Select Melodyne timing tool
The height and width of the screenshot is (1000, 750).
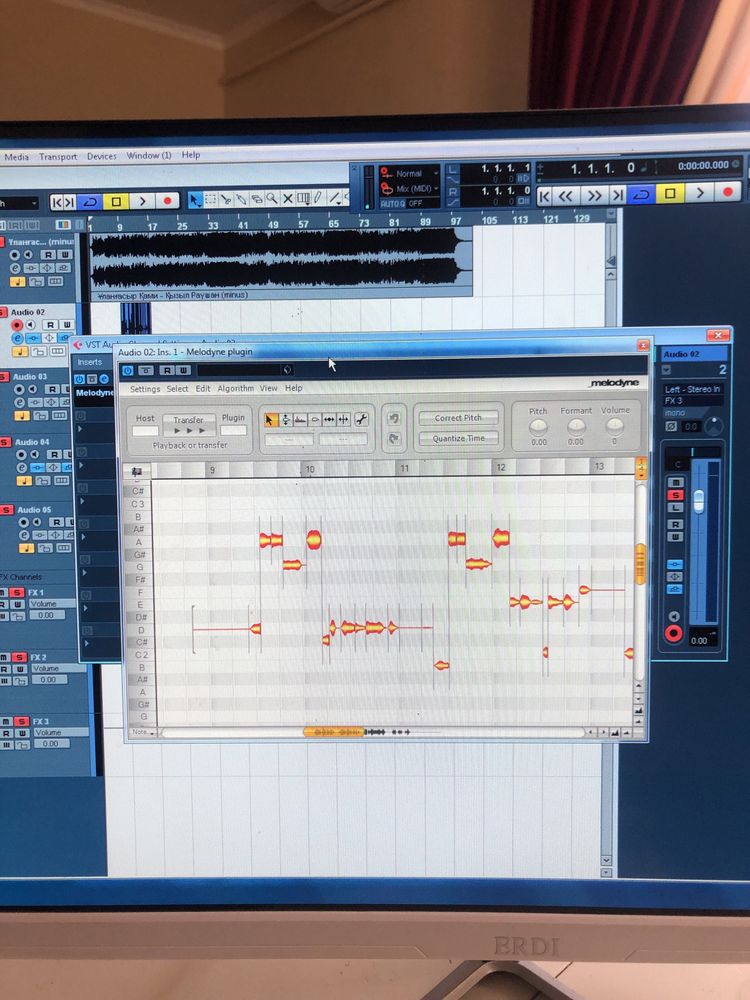tap(329, 420)
